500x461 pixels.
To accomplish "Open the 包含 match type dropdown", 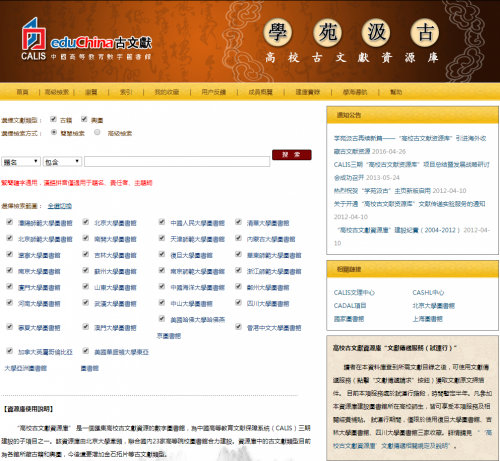I will coord(62,162).
